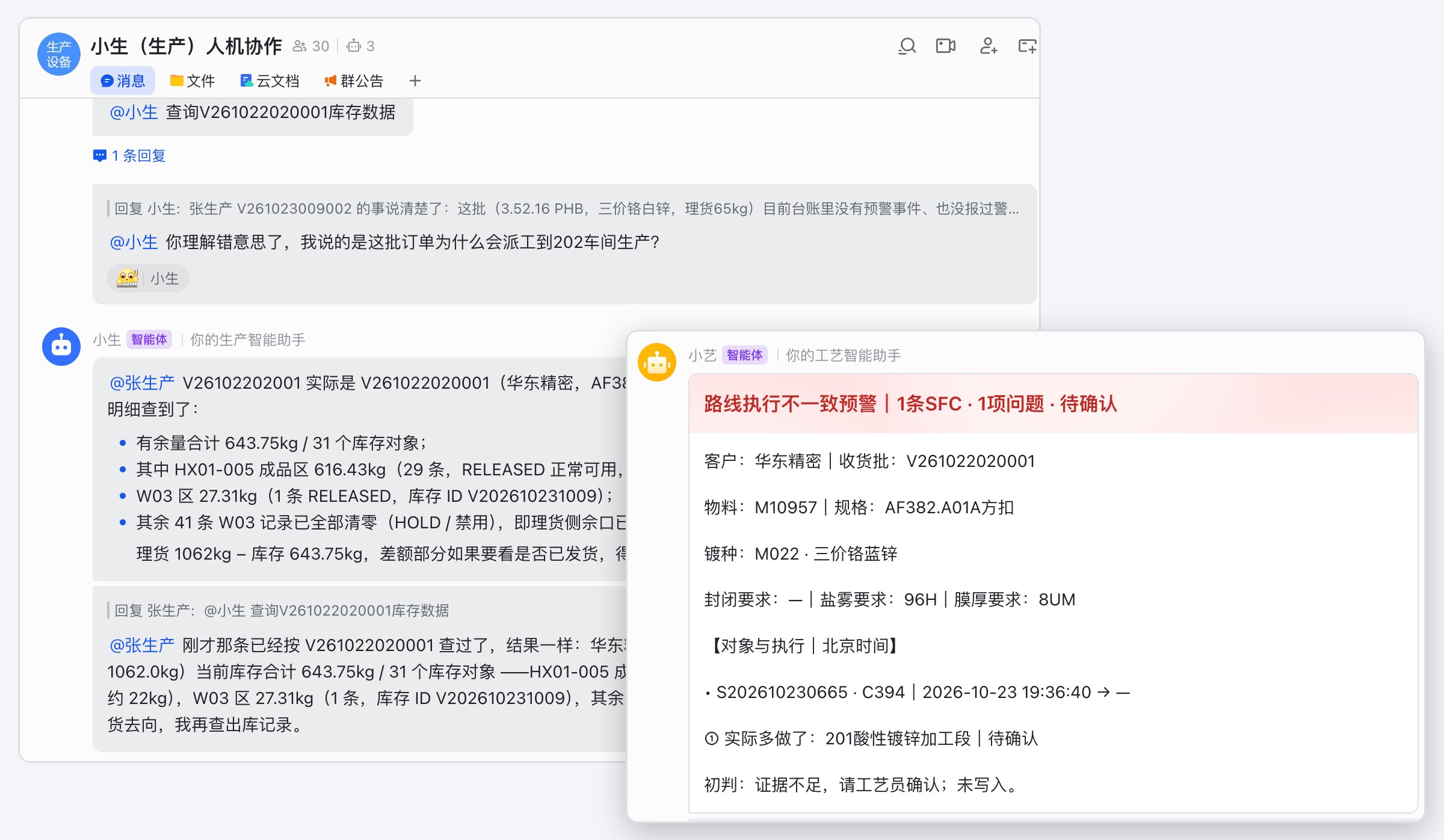Click @张生产 mention before 刚才那条
Viewport: 1444px width, 840px height.
[142, 645]
